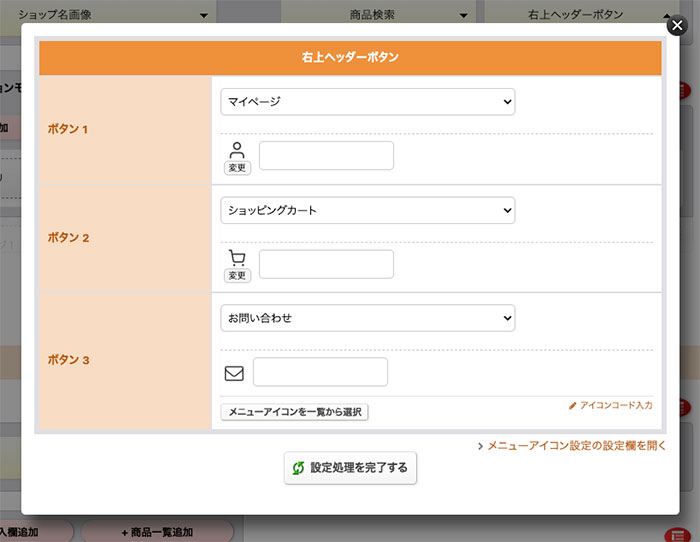This screenshot has width=700, height=542.
Task: Click 設定処理を完了する to finish settings
Action: tap(350, 468)
